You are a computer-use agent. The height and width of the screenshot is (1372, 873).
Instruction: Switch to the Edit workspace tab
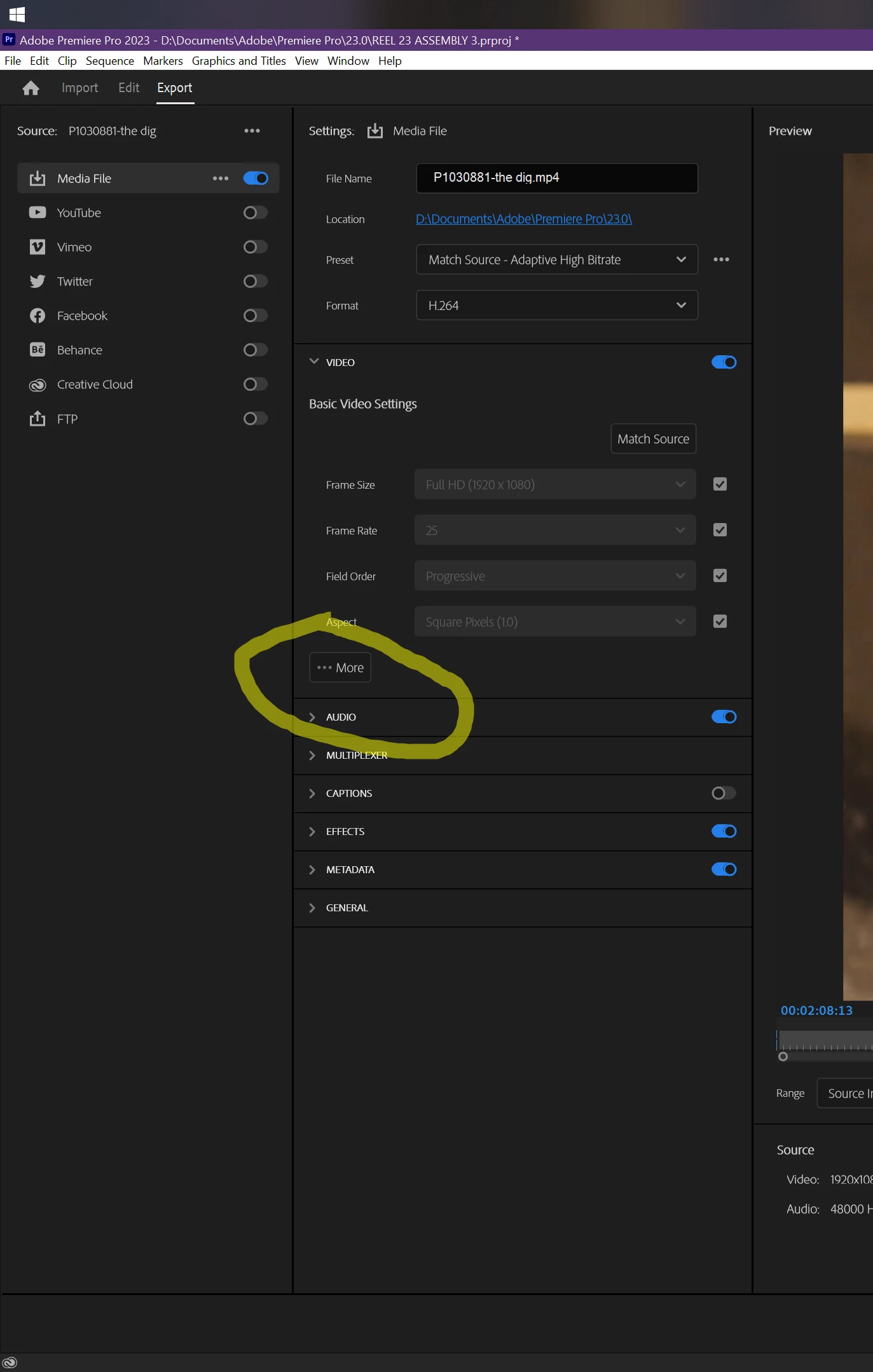(129, 88)
